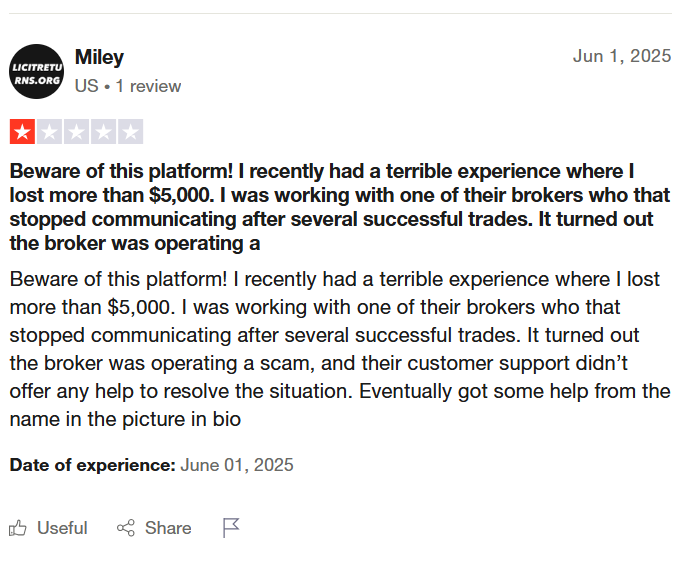The width and height of the screenshot is (685, 568).
Task: Click the second grey star
Action: (x=49, y=132)
